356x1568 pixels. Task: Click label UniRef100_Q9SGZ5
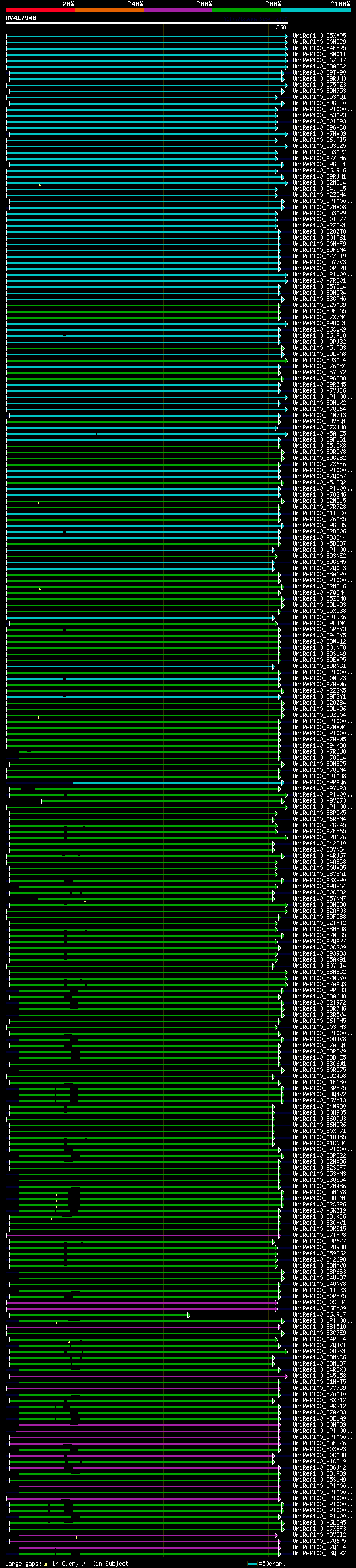319,146
